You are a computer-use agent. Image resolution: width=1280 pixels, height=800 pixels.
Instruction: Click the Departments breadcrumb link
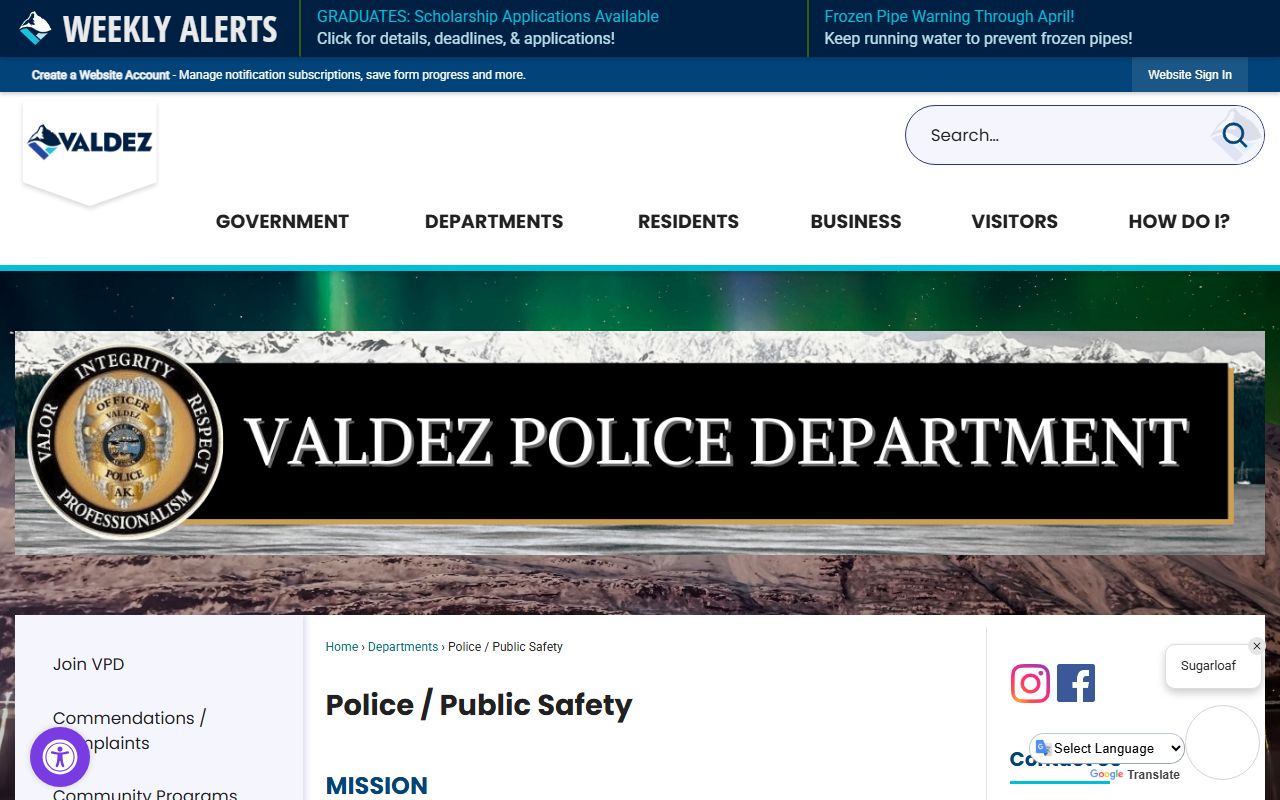(403, 647)
